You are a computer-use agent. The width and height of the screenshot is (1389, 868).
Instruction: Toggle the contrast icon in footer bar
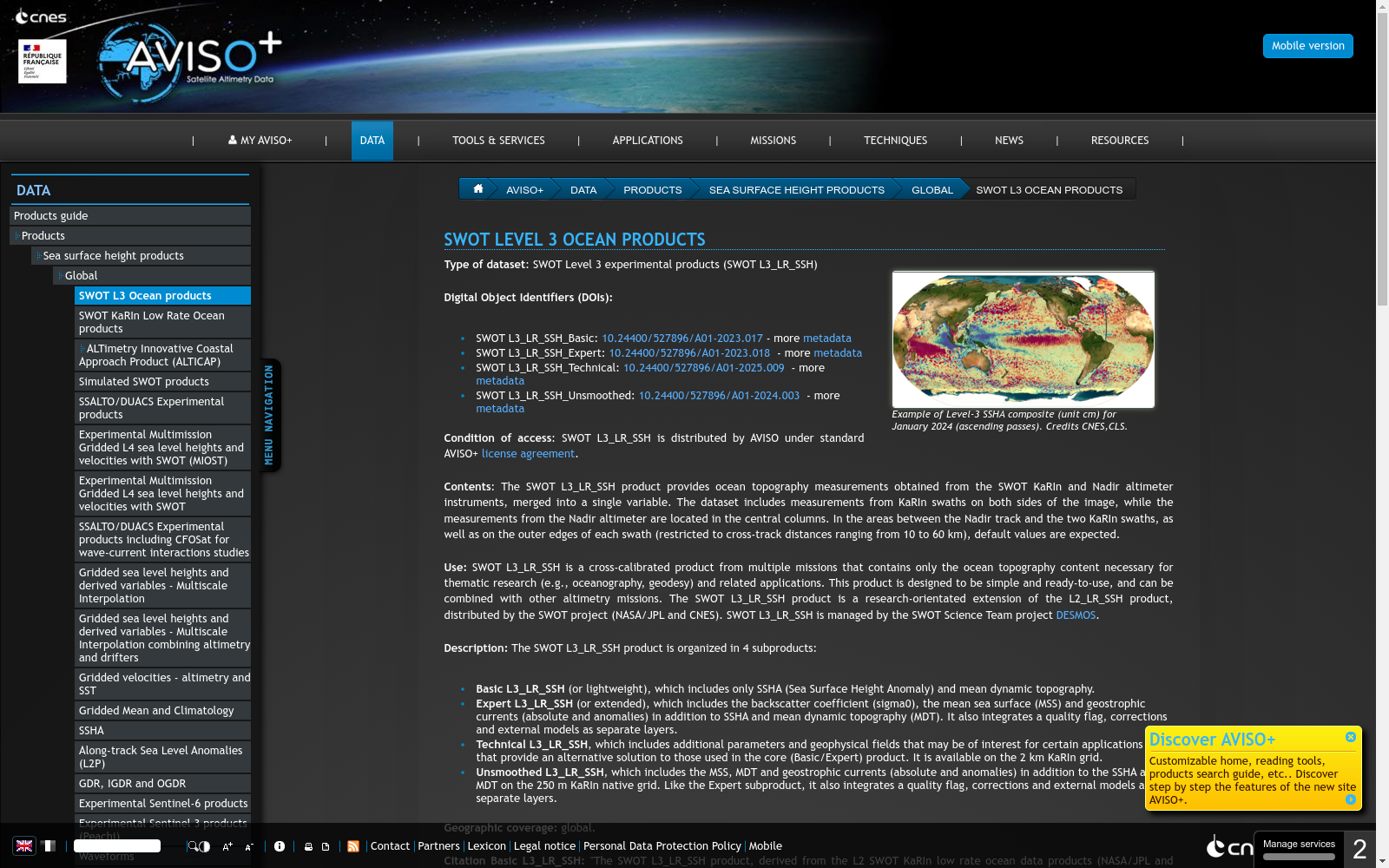[205, 846]
